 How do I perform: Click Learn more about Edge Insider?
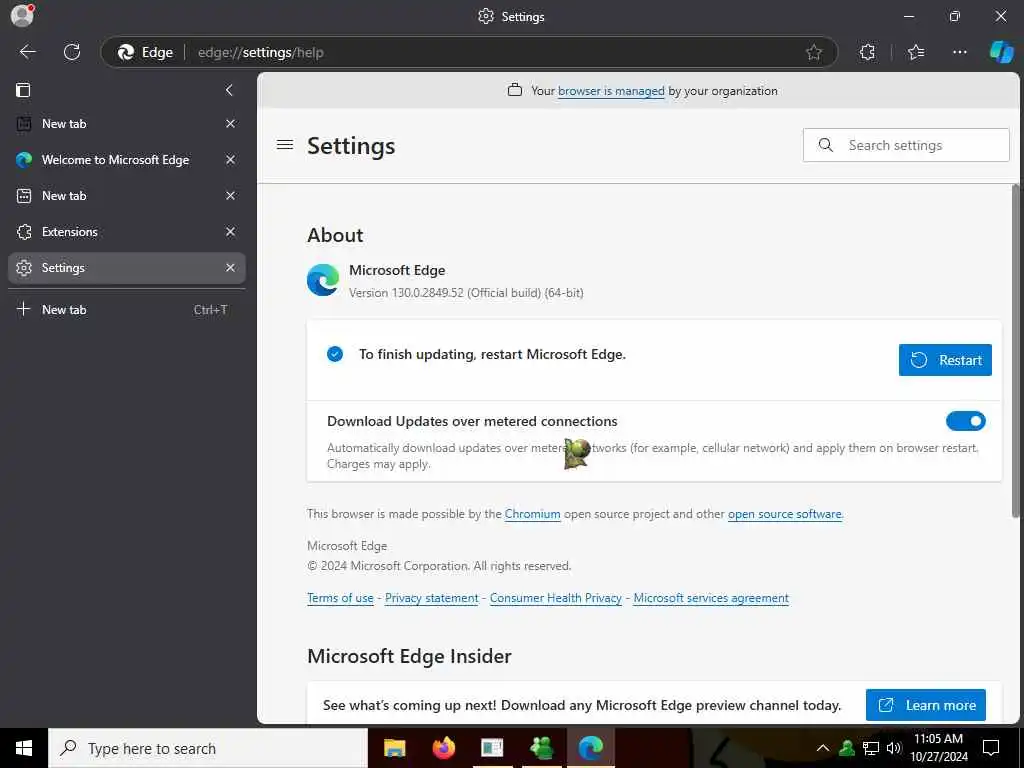(925, 705)
